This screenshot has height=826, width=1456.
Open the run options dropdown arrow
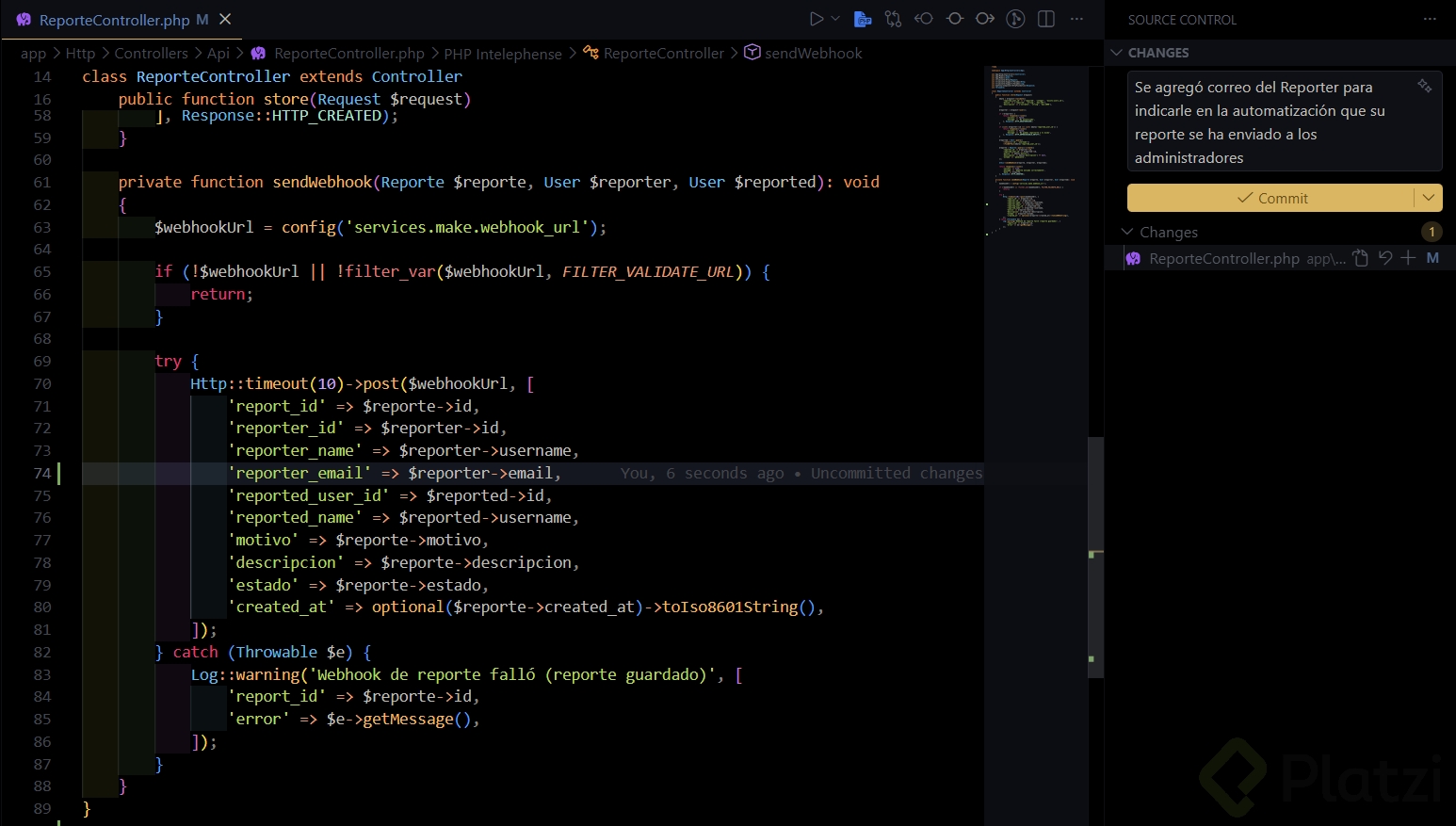click(835, 19)
